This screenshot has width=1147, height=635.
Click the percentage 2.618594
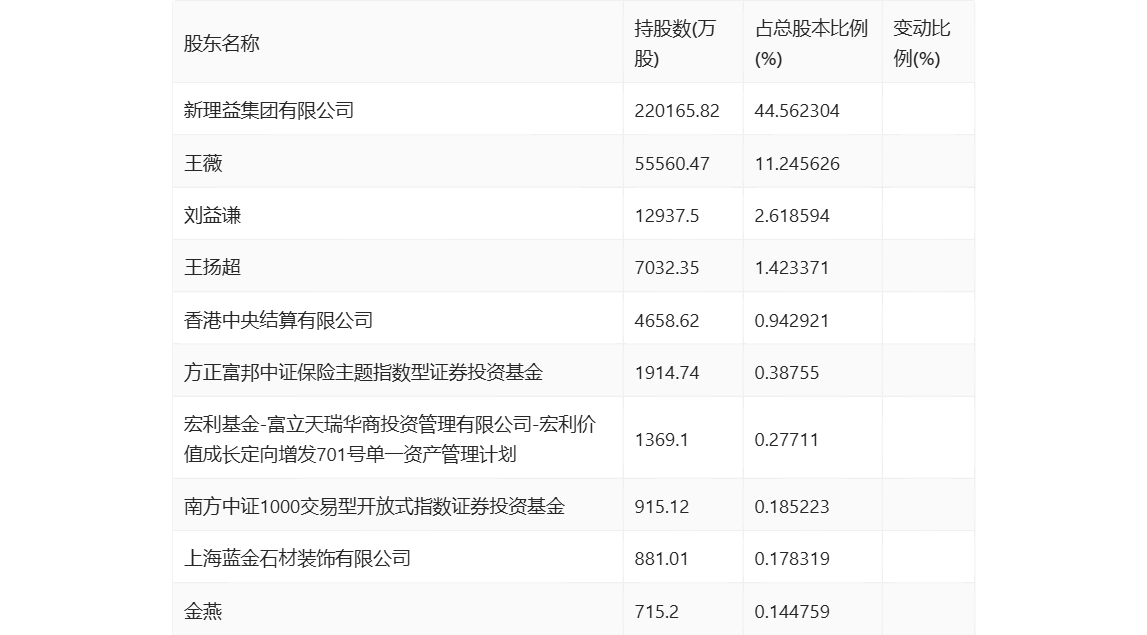[792, 216]
